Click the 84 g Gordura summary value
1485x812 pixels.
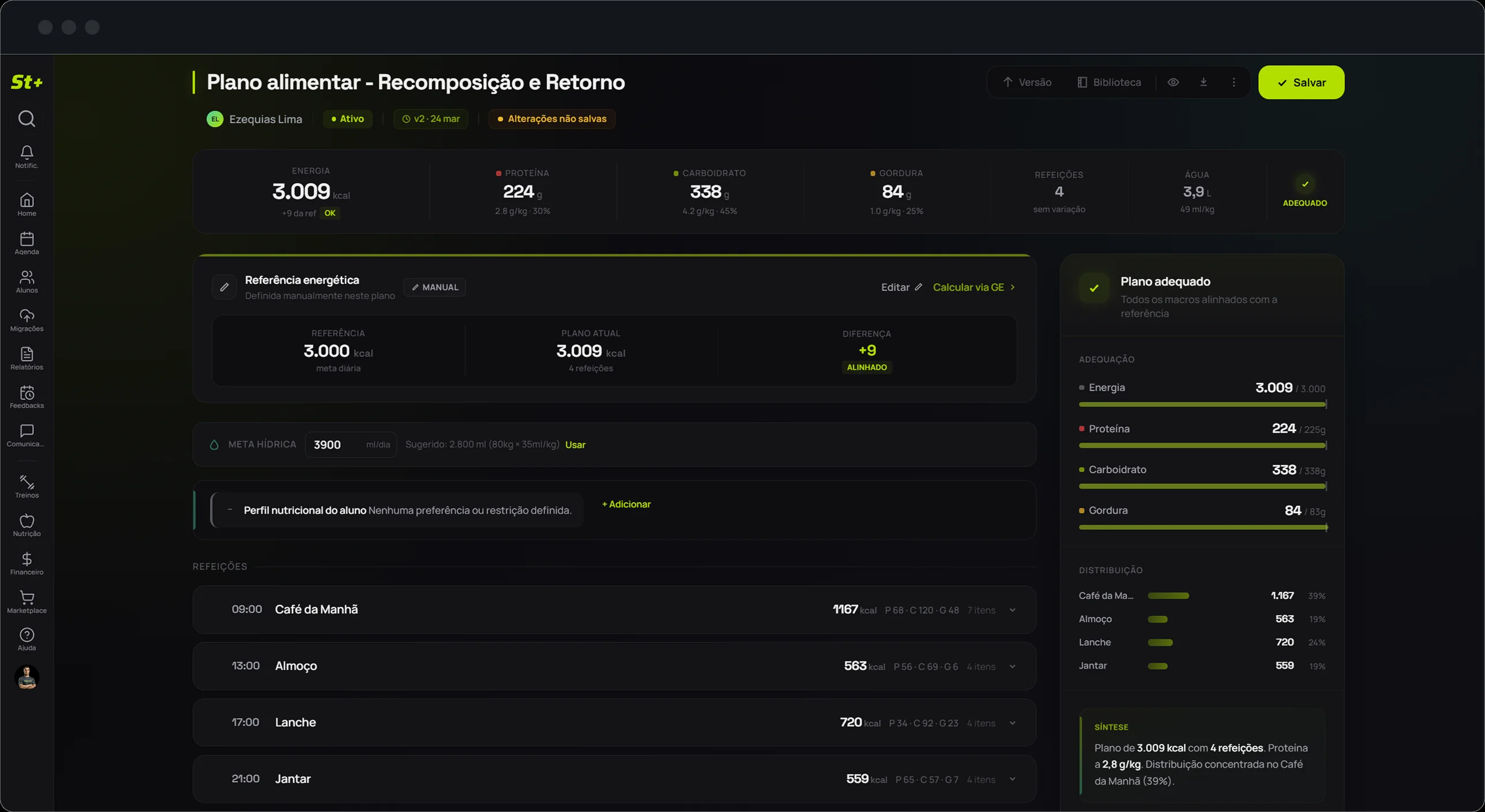tap(896, 191)
